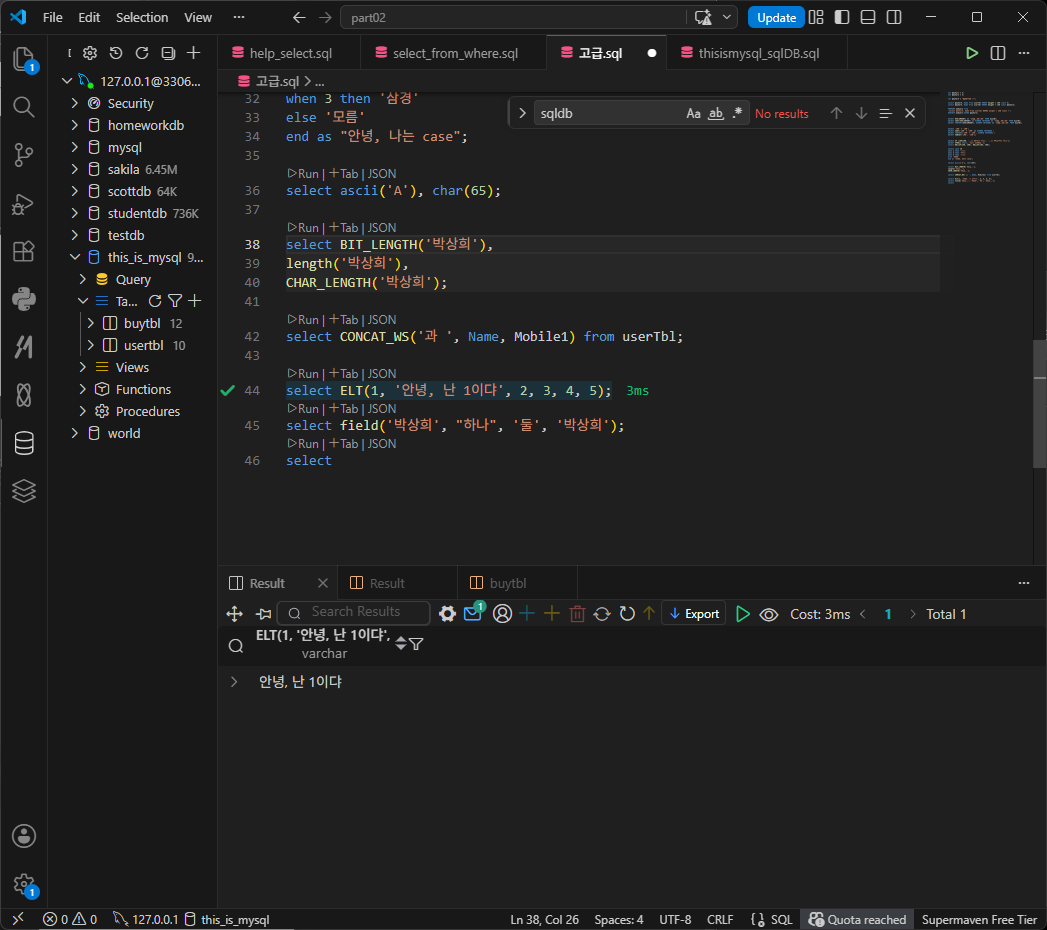Viewport: 1047px width, 930px height.
Task: Expand the sakila database
Action: 75,170
